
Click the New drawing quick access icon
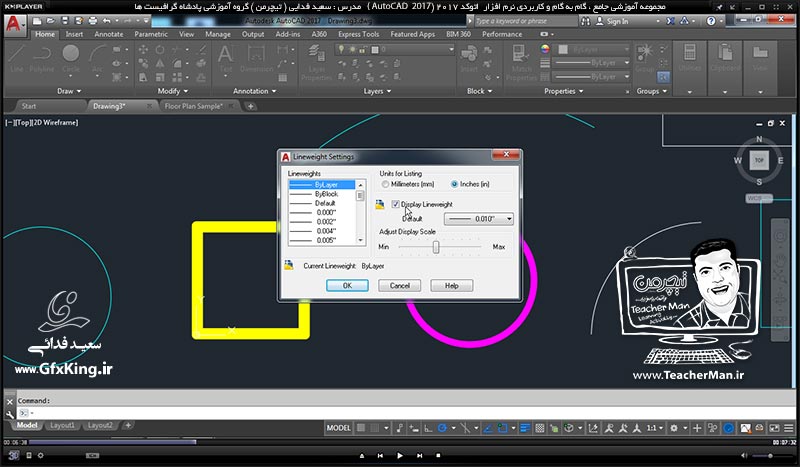[x=37, y=21]
